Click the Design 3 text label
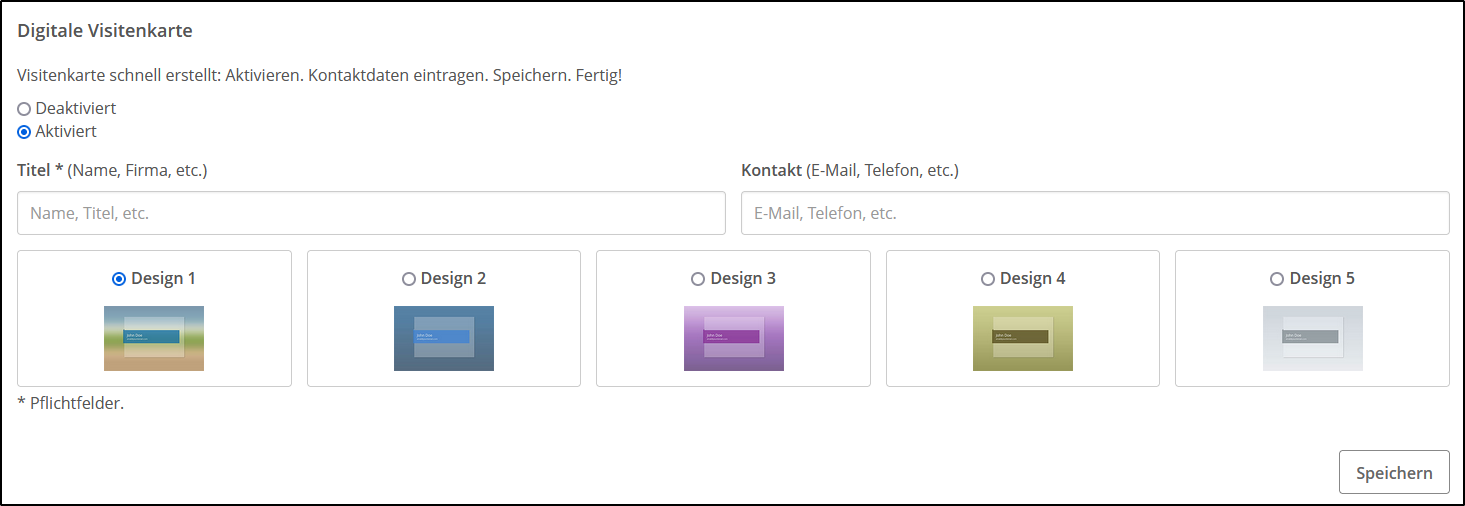The width and height of the screenshot is (1465, 506). 743,278
